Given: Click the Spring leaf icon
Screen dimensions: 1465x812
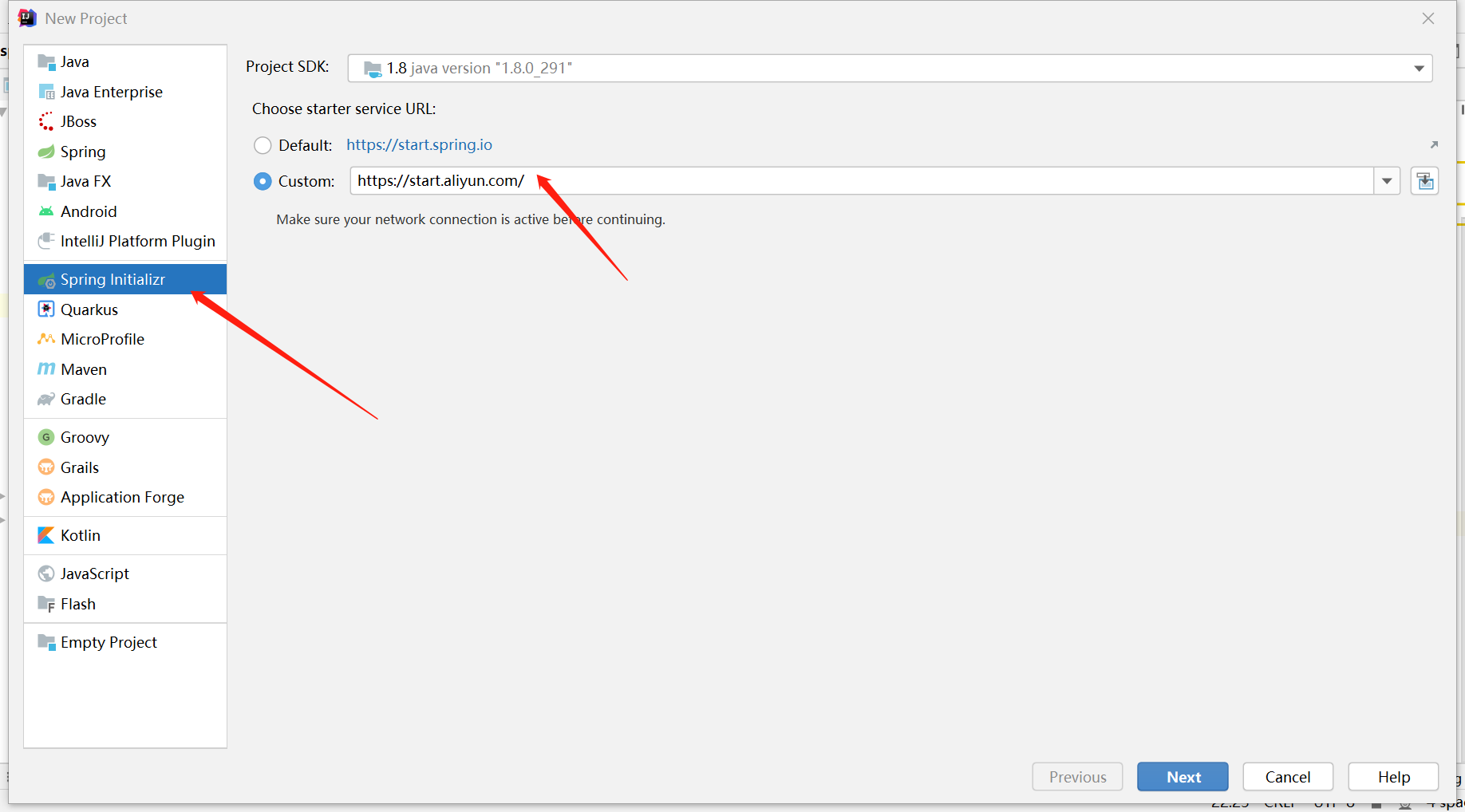Looking at the screenshot, I should pos(46,152).
